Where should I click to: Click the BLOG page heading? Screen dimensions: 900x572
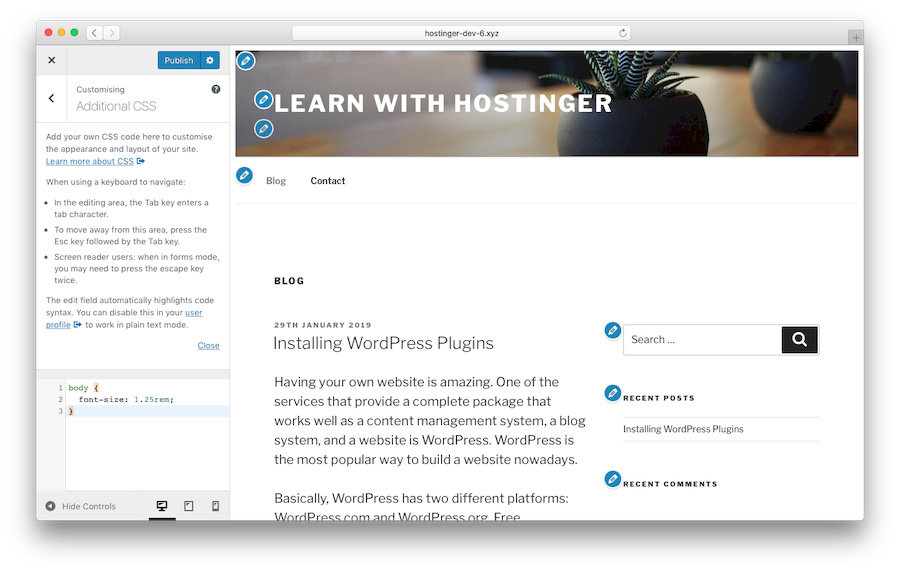[289, 281]
